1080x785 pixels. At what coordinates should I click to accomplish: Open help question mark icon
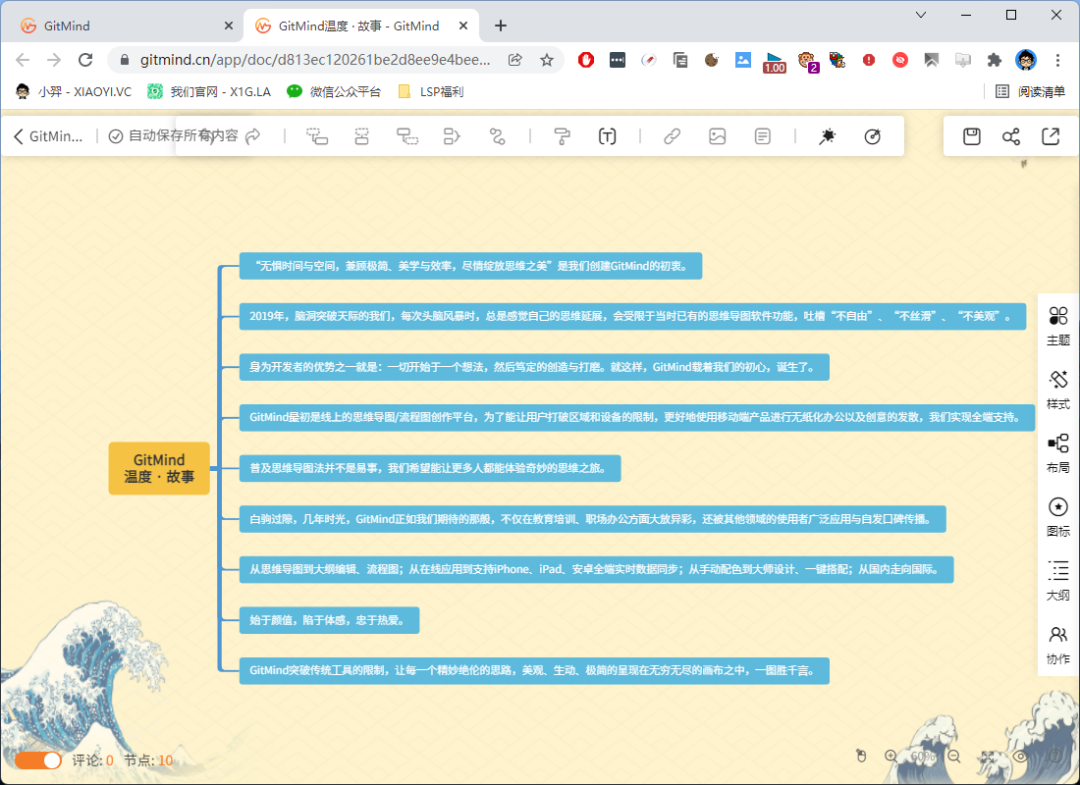[1054, 756]
